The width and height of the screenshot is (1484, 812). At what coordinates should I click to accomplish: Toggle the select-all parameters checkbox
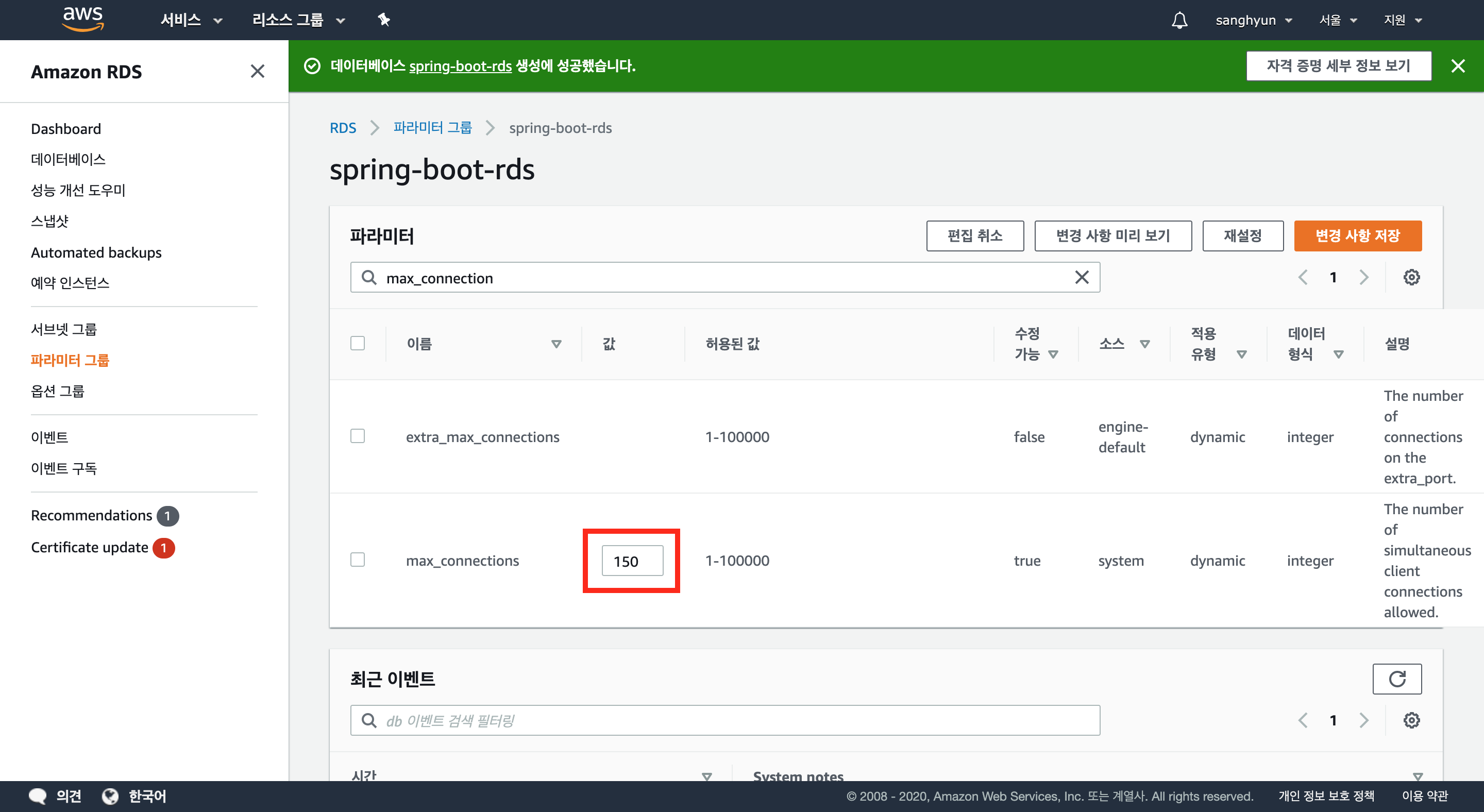coord(358,343)
